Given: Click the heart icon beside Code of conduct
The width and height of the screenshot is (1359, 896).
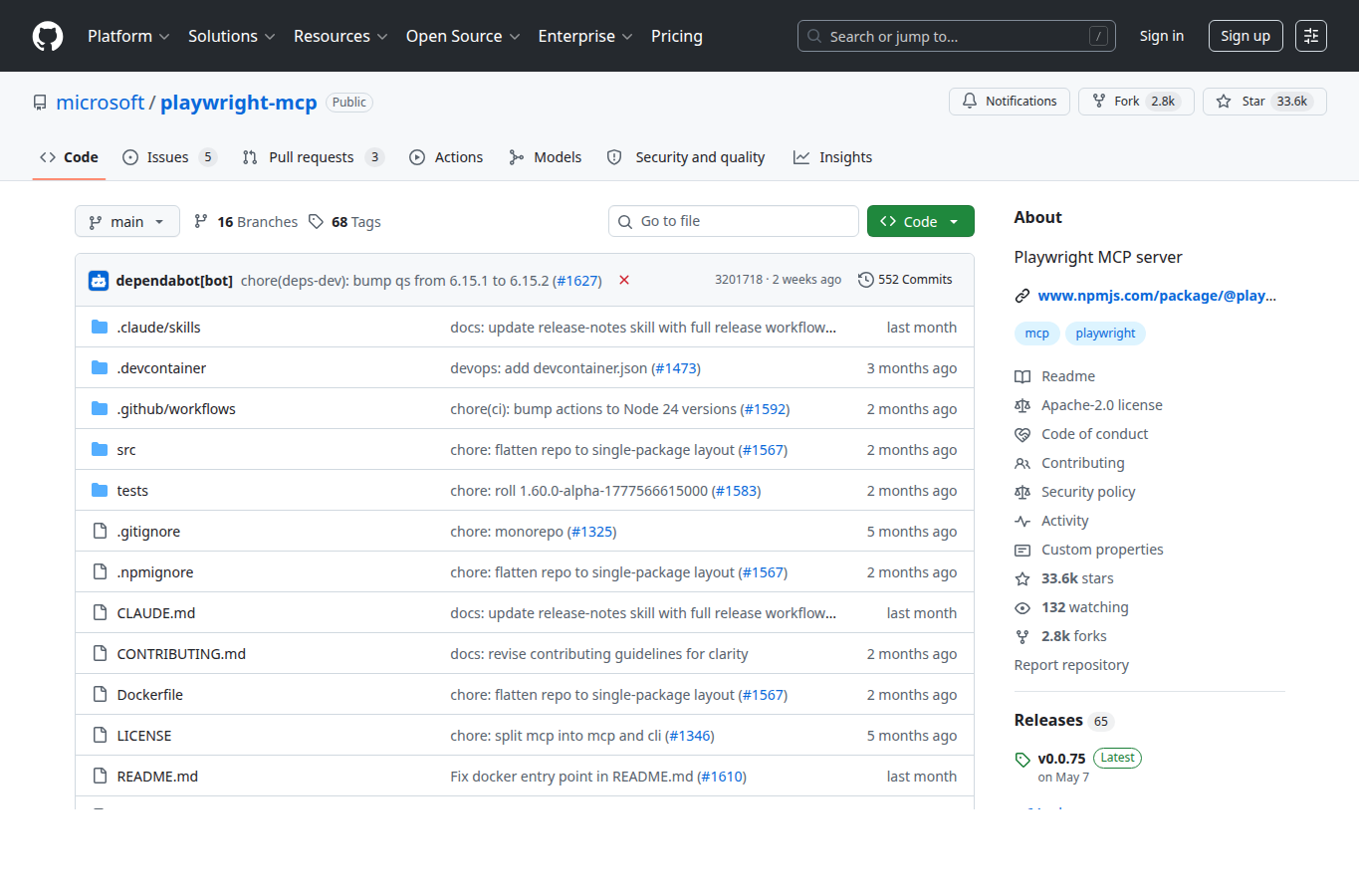Looking at the screenshot, I should pyautogui.click(x=1022, y=434).
